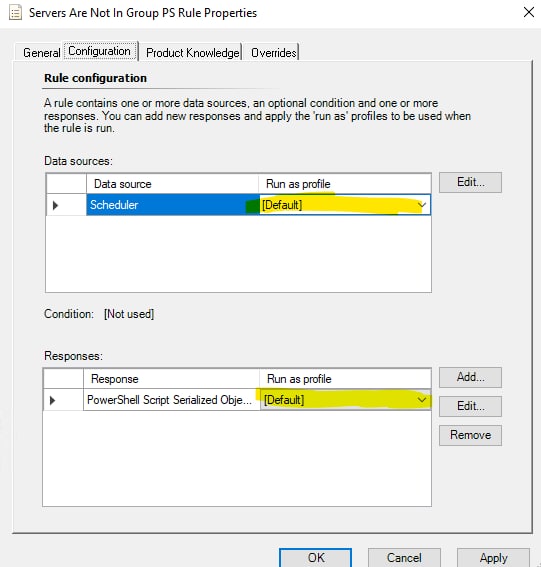Click the [Not used] condition text

tap(129, 314)
